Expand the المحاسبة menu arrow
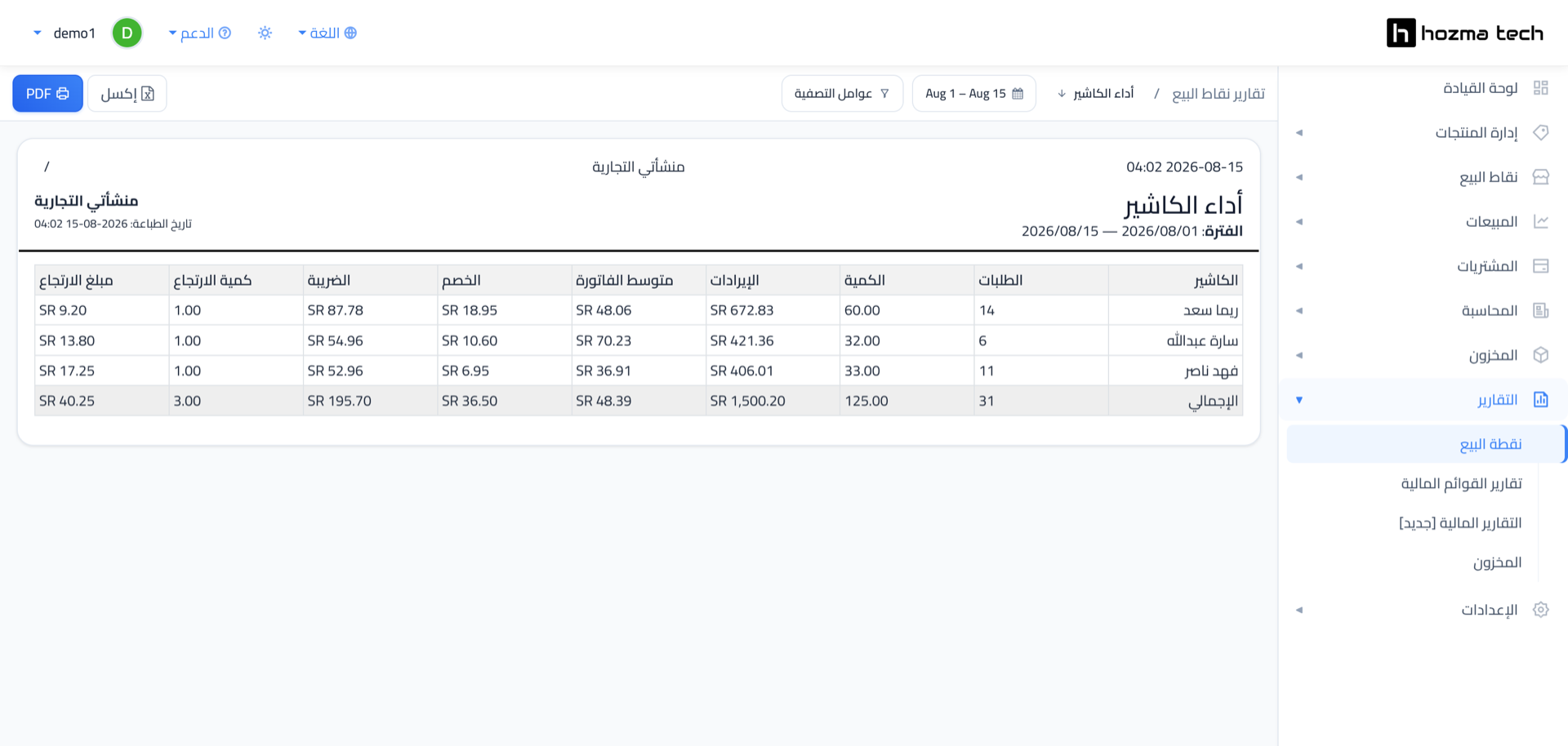The width and height of the screenshot is (1568, 746). point(1299,310)
